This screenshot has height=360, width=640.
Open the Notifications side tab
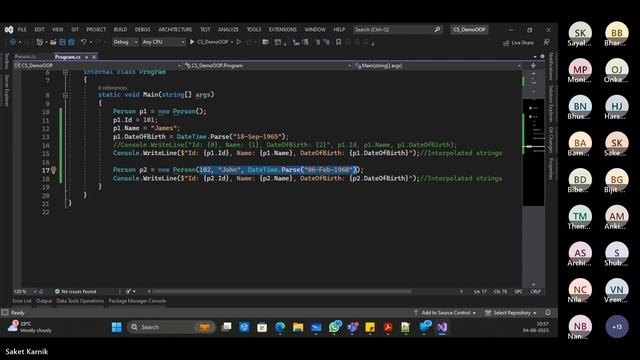point(551,66)
